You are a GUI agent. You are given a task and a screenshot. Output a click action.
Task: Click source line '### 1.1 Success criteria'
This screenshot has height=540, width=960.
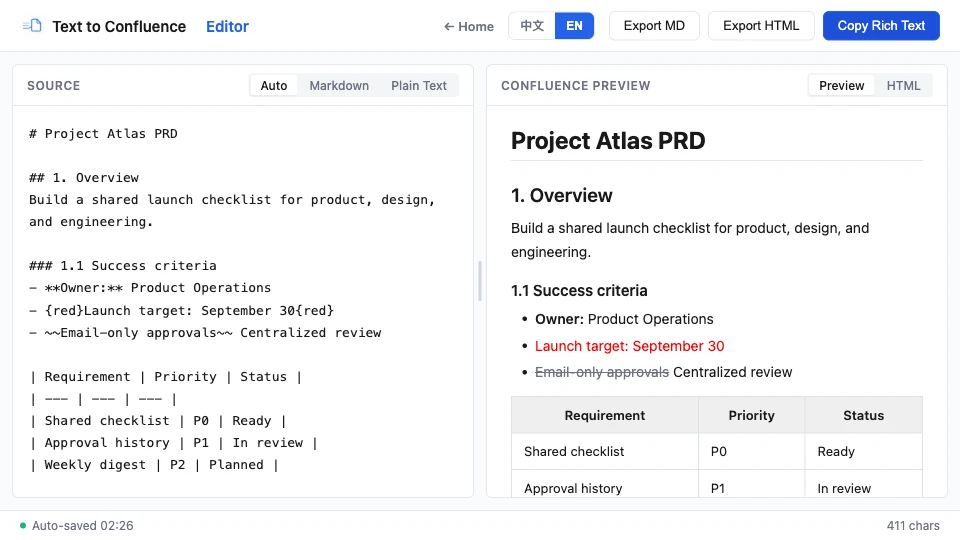(122, 266)
